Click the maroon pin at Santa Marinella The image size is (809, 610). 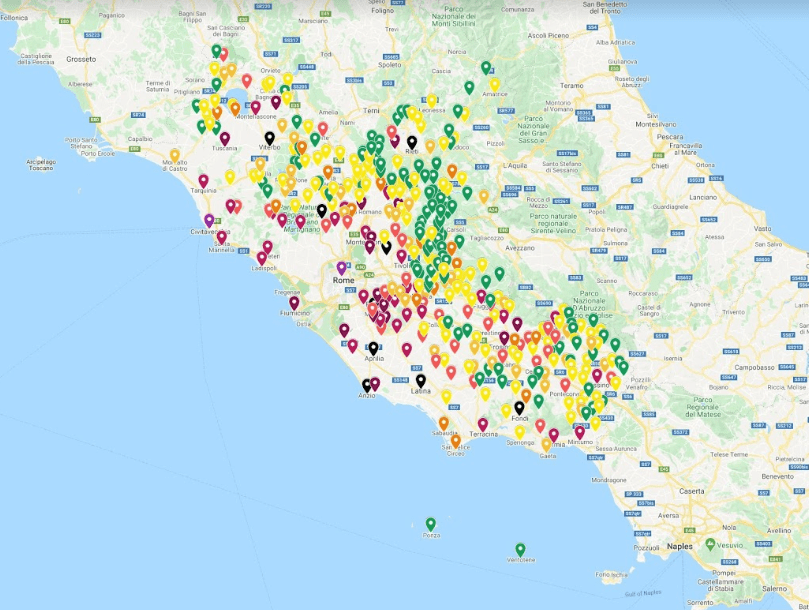[221, 237]
